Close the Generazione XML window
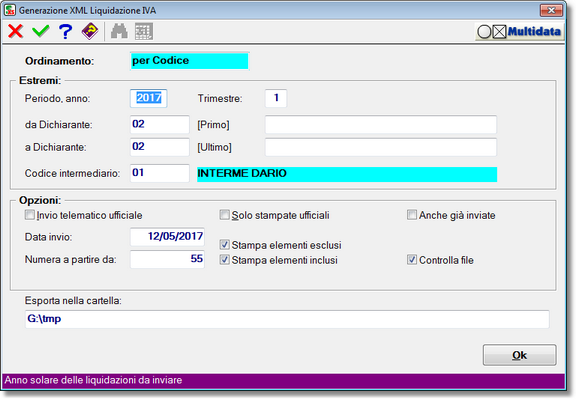Image resolution: width=576 pixels, height=400 pixels. coord(551,10)
